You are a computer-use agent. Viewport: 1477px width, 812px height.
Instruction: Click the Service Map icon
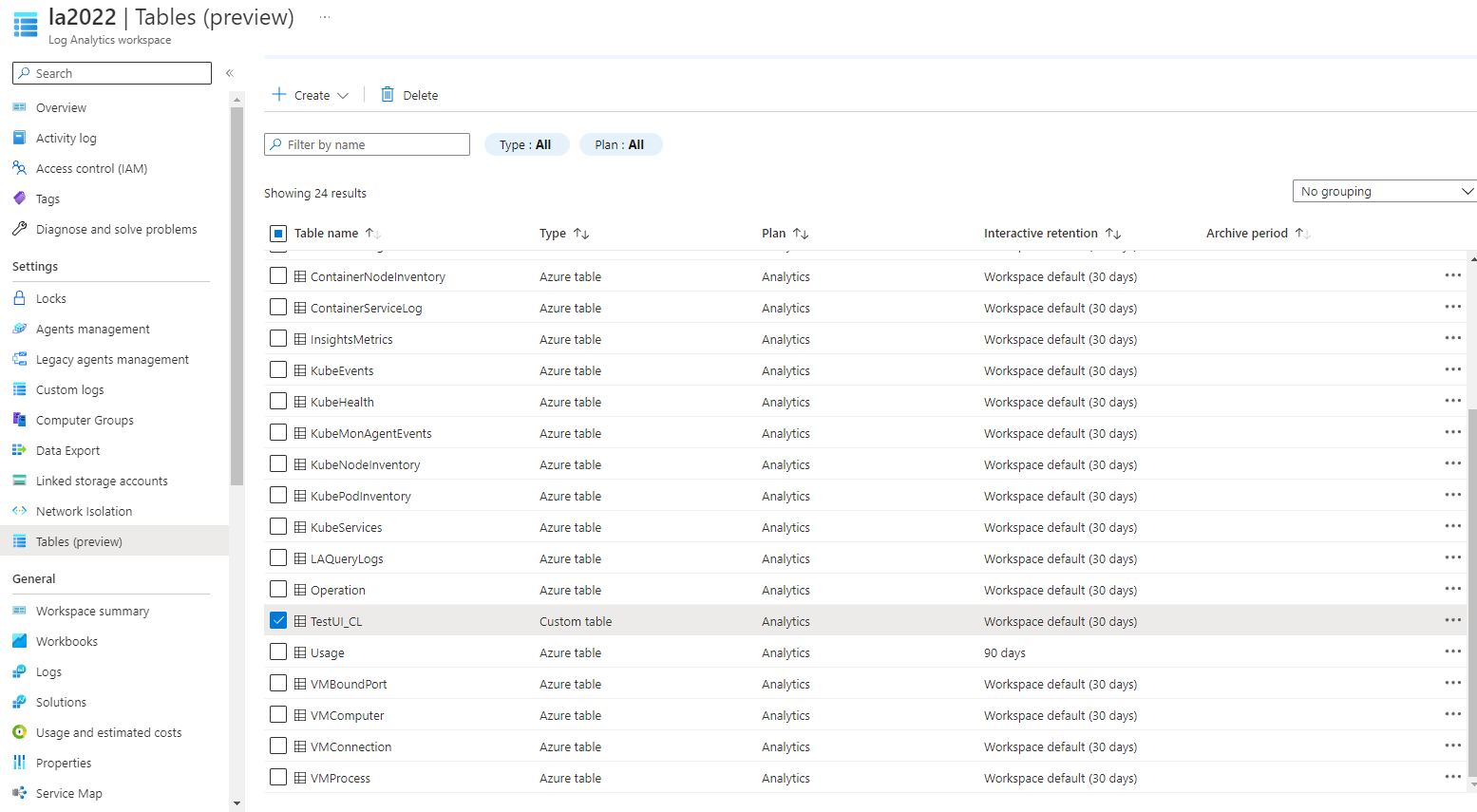click(x=19, y=793)
